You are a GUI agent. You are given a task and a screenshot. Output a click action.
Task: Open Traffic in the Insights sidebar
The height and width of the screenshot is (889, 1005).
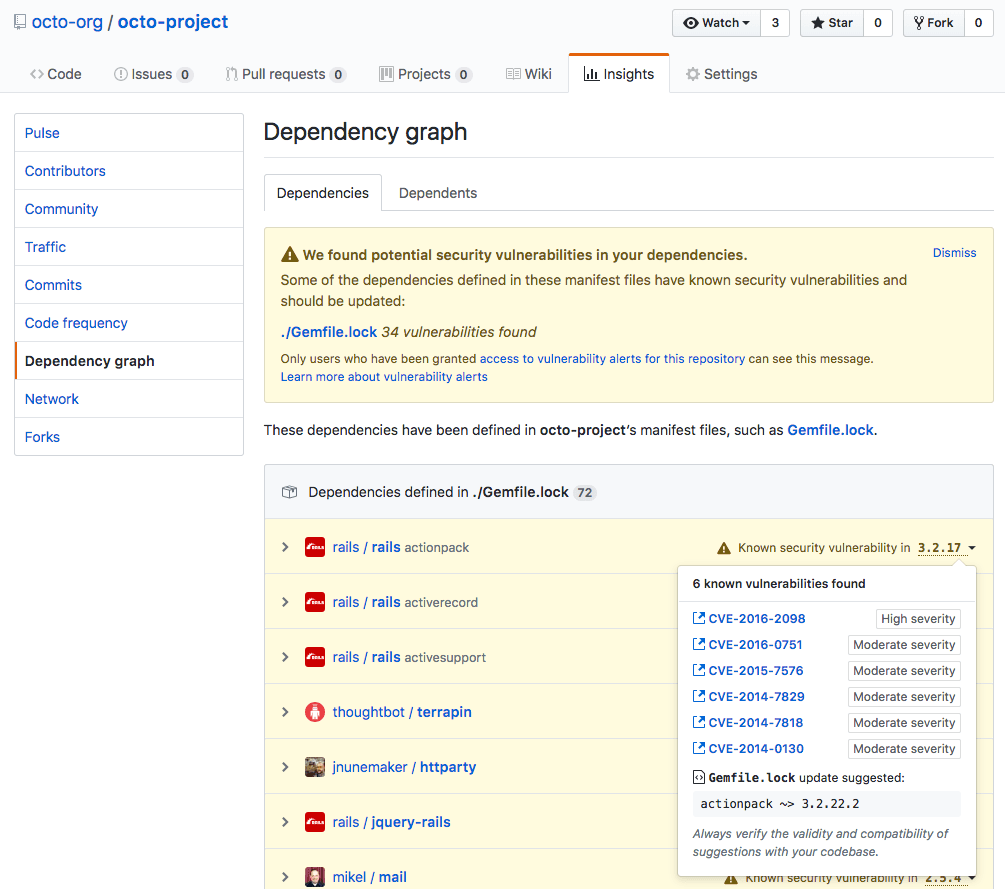click(129, 247)
